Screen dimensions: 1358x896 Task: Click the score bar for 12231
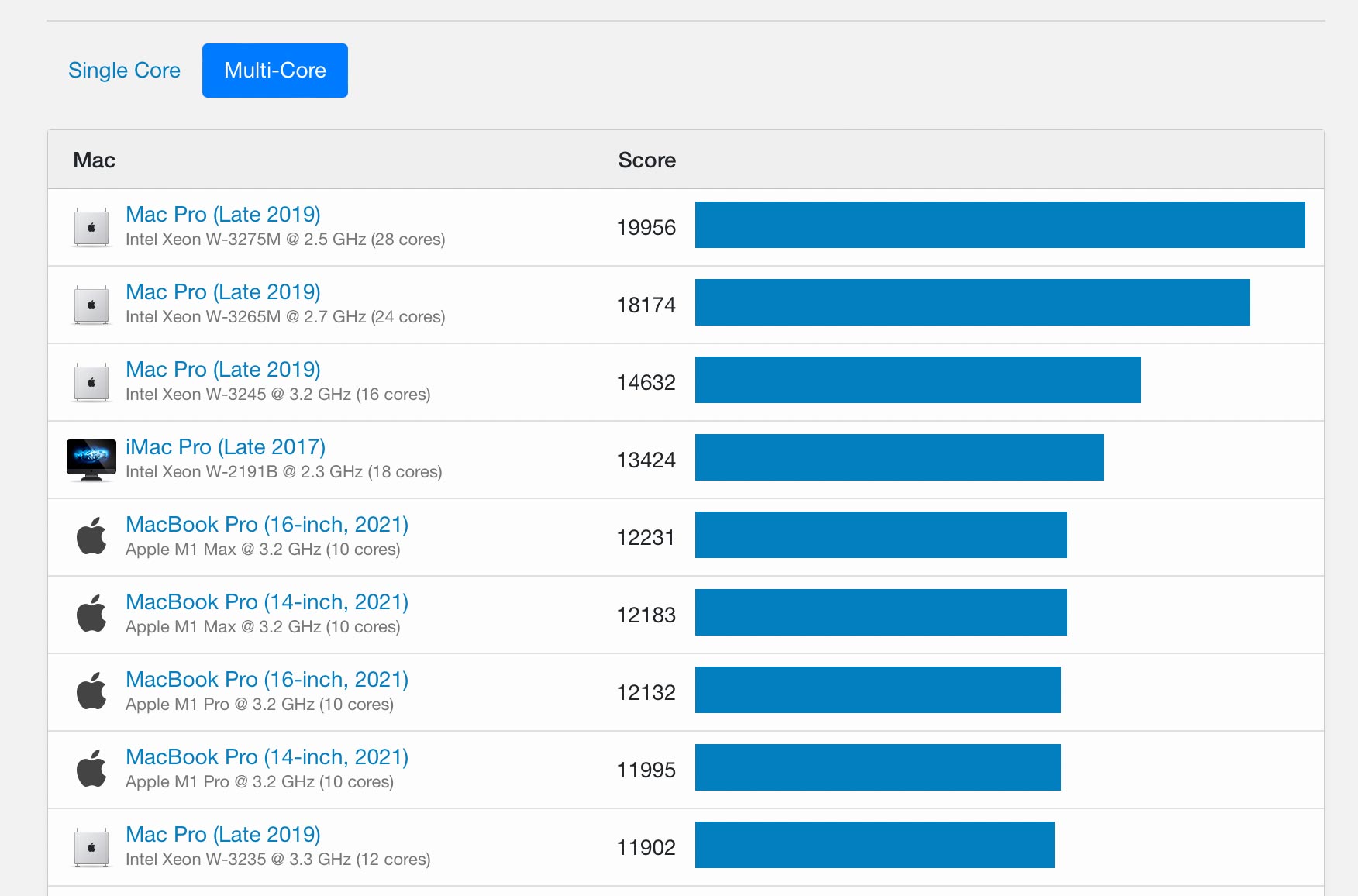tap(881, 535)
